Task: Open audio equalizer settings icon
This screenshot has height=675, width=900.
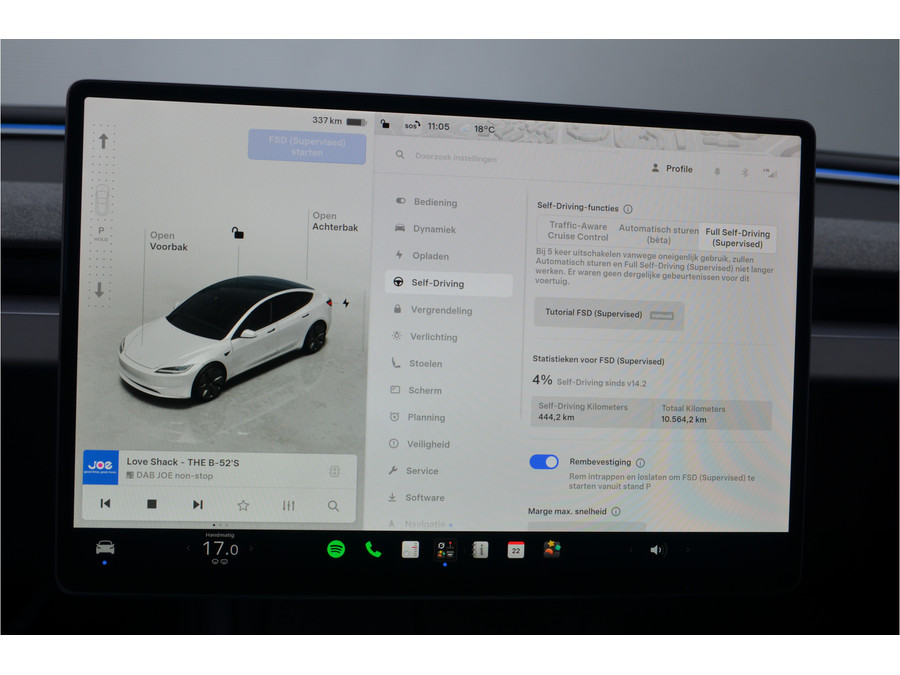Action: click(289, 506)
